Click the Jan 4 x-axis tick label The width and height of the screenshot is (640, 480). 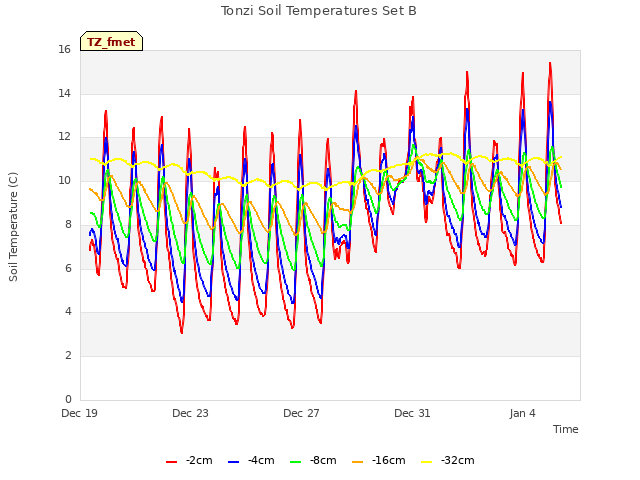coord(522,413)
